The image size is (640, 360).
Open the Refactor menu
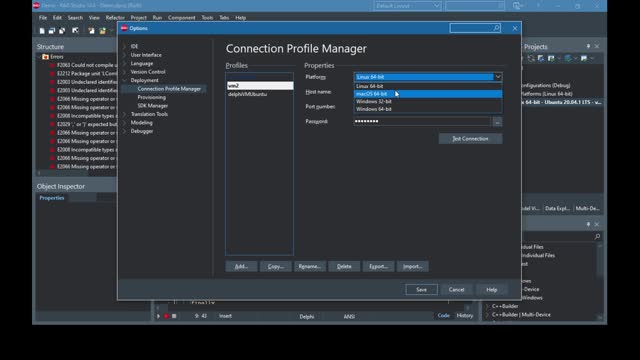coord(115,18)
